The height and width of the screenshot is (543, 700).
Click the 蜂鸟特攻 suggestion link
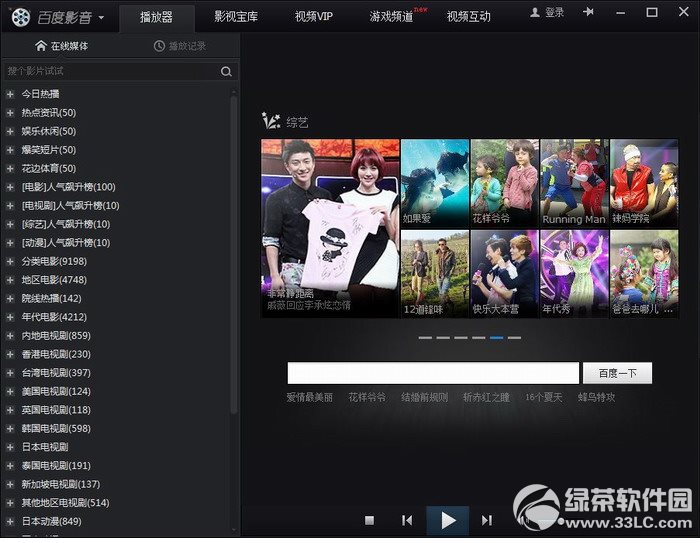point(596,397)
